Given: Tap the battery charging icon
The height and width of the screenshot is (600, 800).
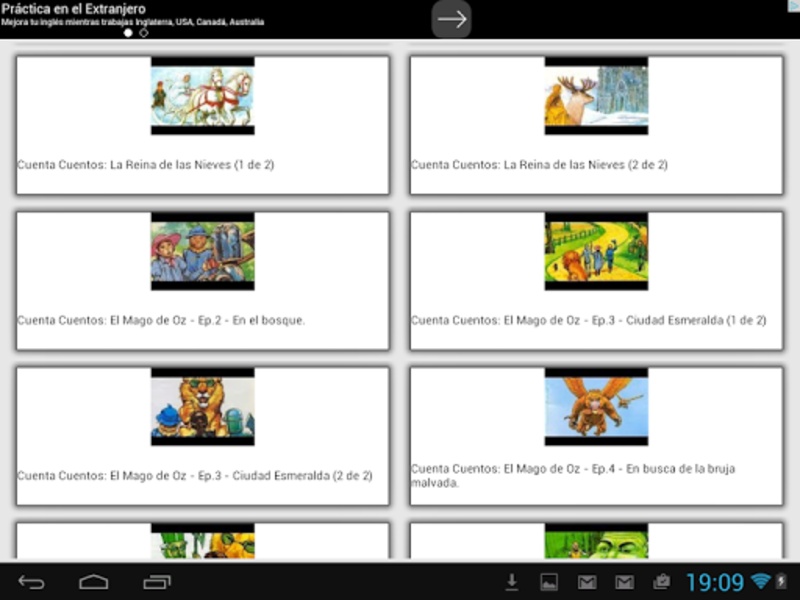Looking at the screenshot, I should 781,581.
